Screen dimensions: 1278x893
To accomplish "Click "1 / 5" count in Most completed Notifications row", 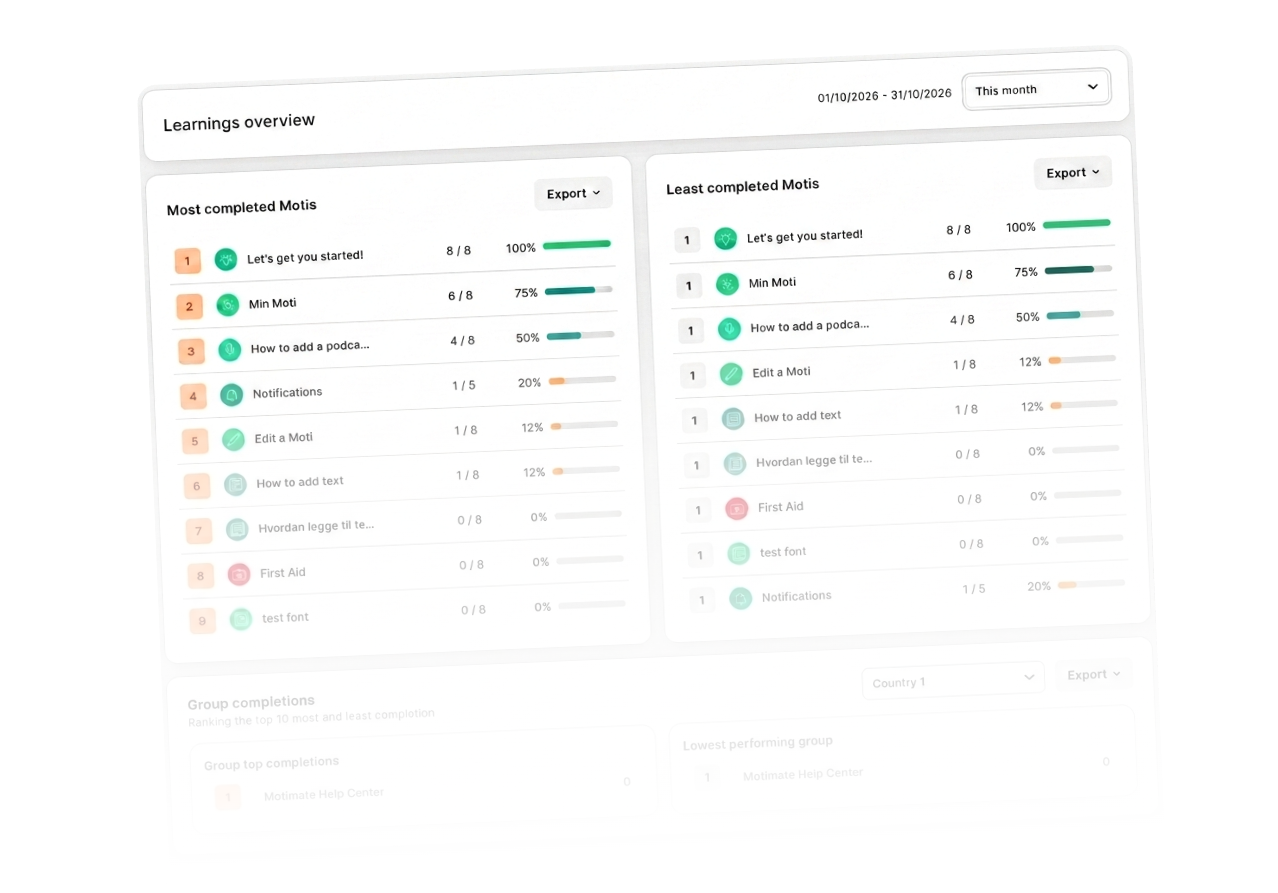I will point(463,386).
